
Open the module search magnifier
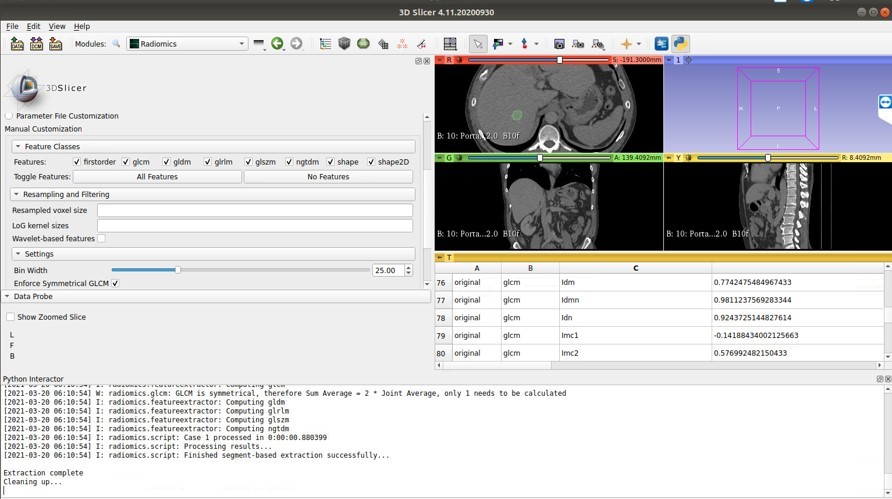click(116, 44)
